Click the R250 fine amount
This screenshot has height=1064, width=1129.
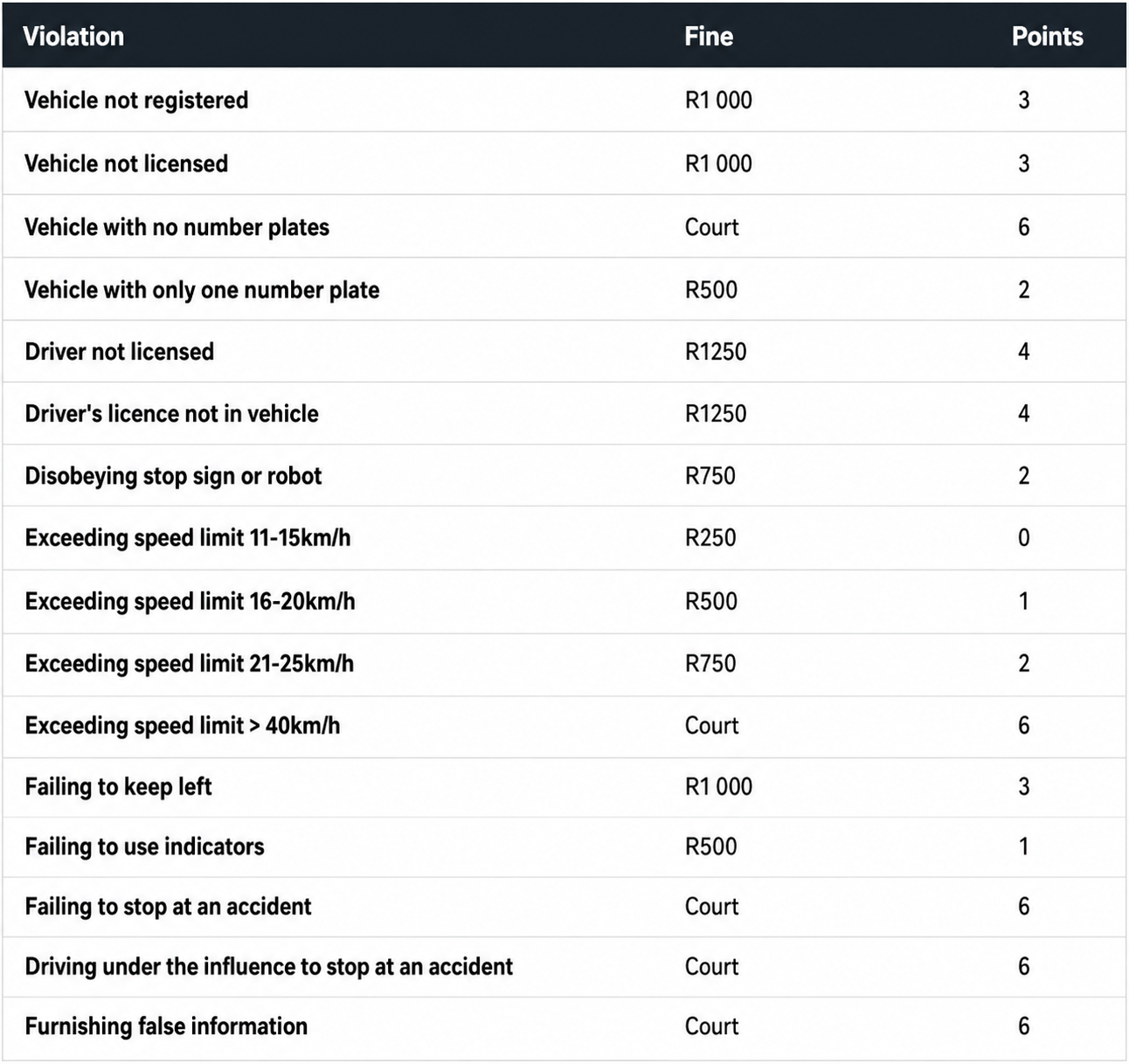point(710,538)
